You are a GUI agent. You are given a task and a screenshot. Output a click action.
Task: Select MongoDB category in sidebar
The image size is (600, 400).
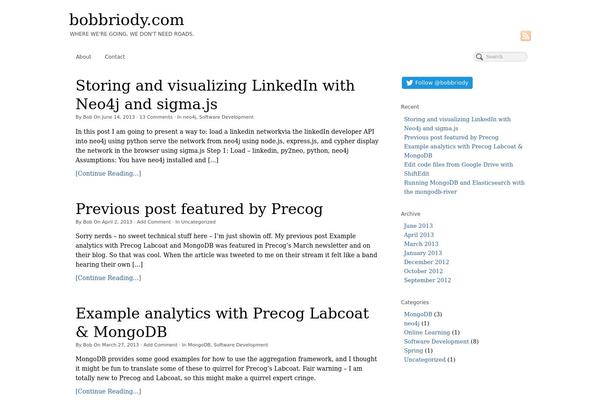pyautogui.click(x=418, y=314)
